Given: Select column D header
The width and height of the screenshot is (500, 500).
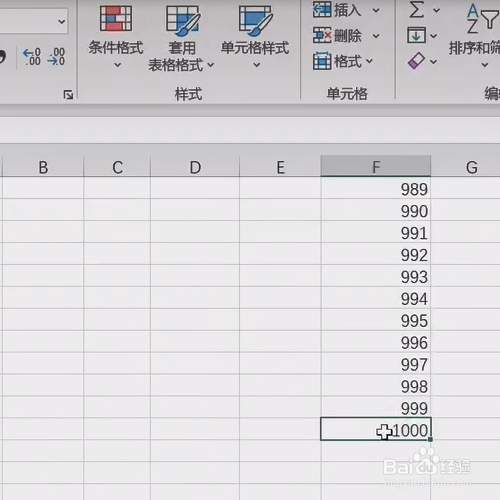Looking at the screenshot, I should point(195,167).
